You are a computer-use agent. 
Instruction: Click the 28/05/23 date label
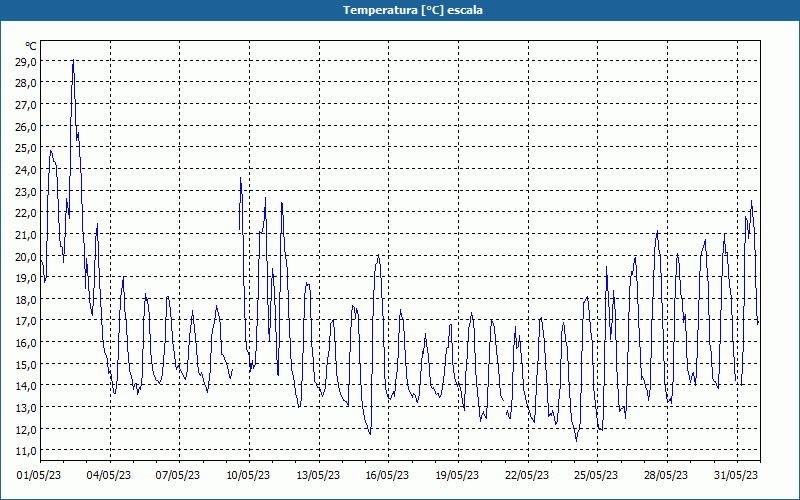[x=666, y=475]
